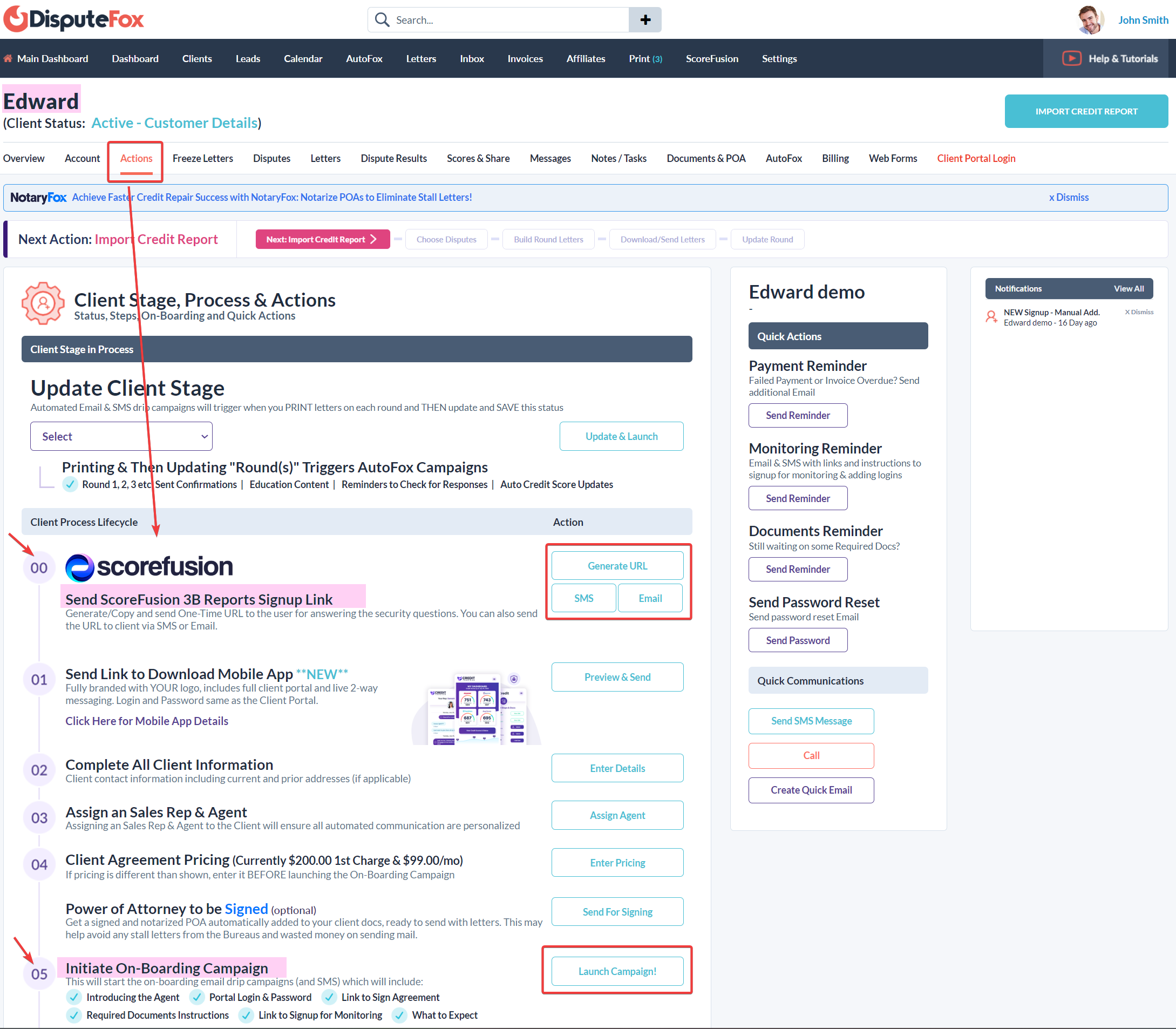Click the Send SMS Message button

click(x=811, y=721)
